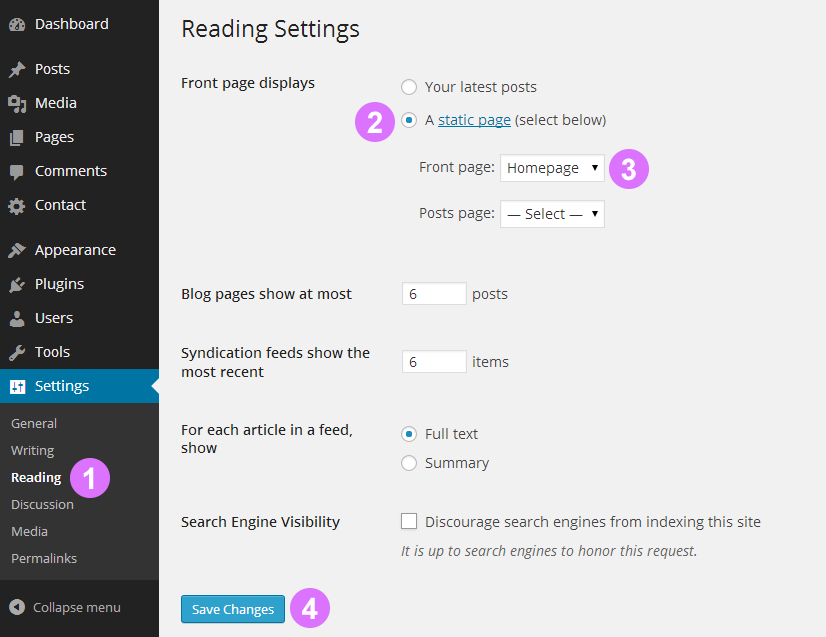Check Discourage search engines from indexing
This screenshot has width=826, height=637.
tap(408, 521)
